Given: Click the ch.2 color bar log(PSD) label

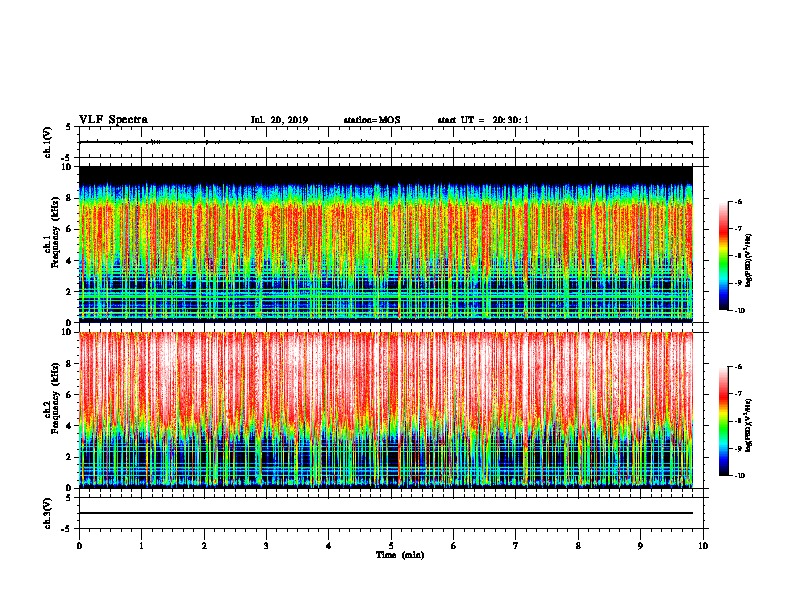Looking at the screenshot, I should coord(748,425).
